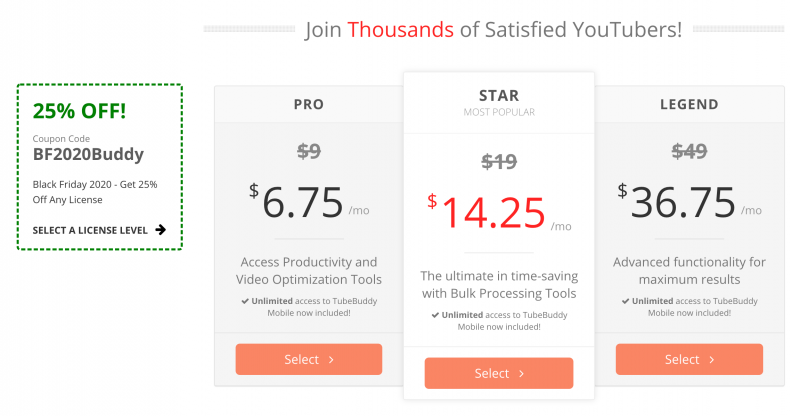The height and width of the screenshot is (416, 800).
Task: Click the chevron on the STAR Select button
Action: 521,374
